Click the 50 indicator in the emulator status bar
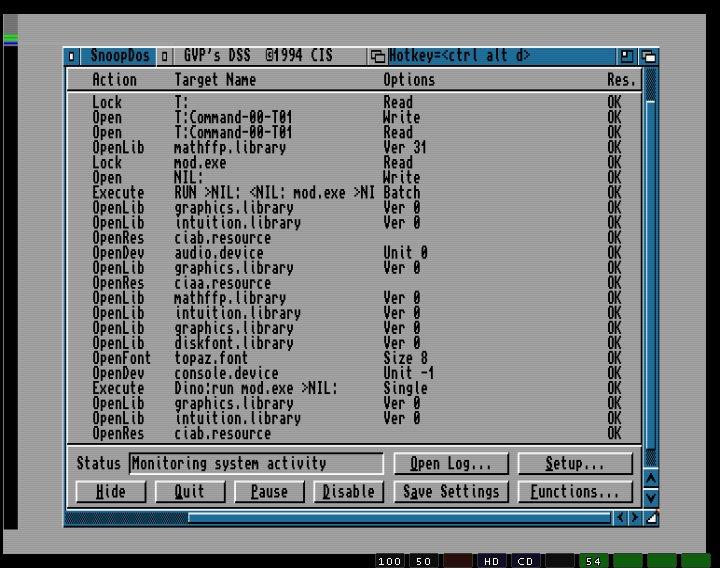 (x=423, y=561)
